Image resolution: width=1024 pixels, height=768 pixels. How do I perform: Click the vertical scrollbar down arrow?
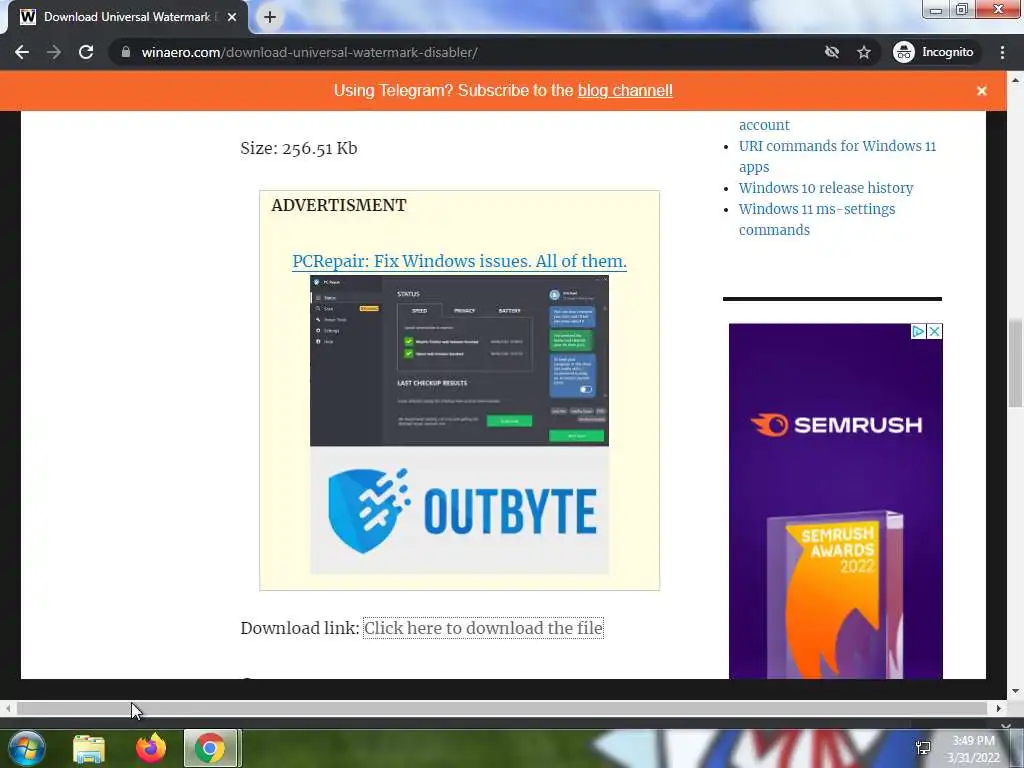(x=1016, y=692)
